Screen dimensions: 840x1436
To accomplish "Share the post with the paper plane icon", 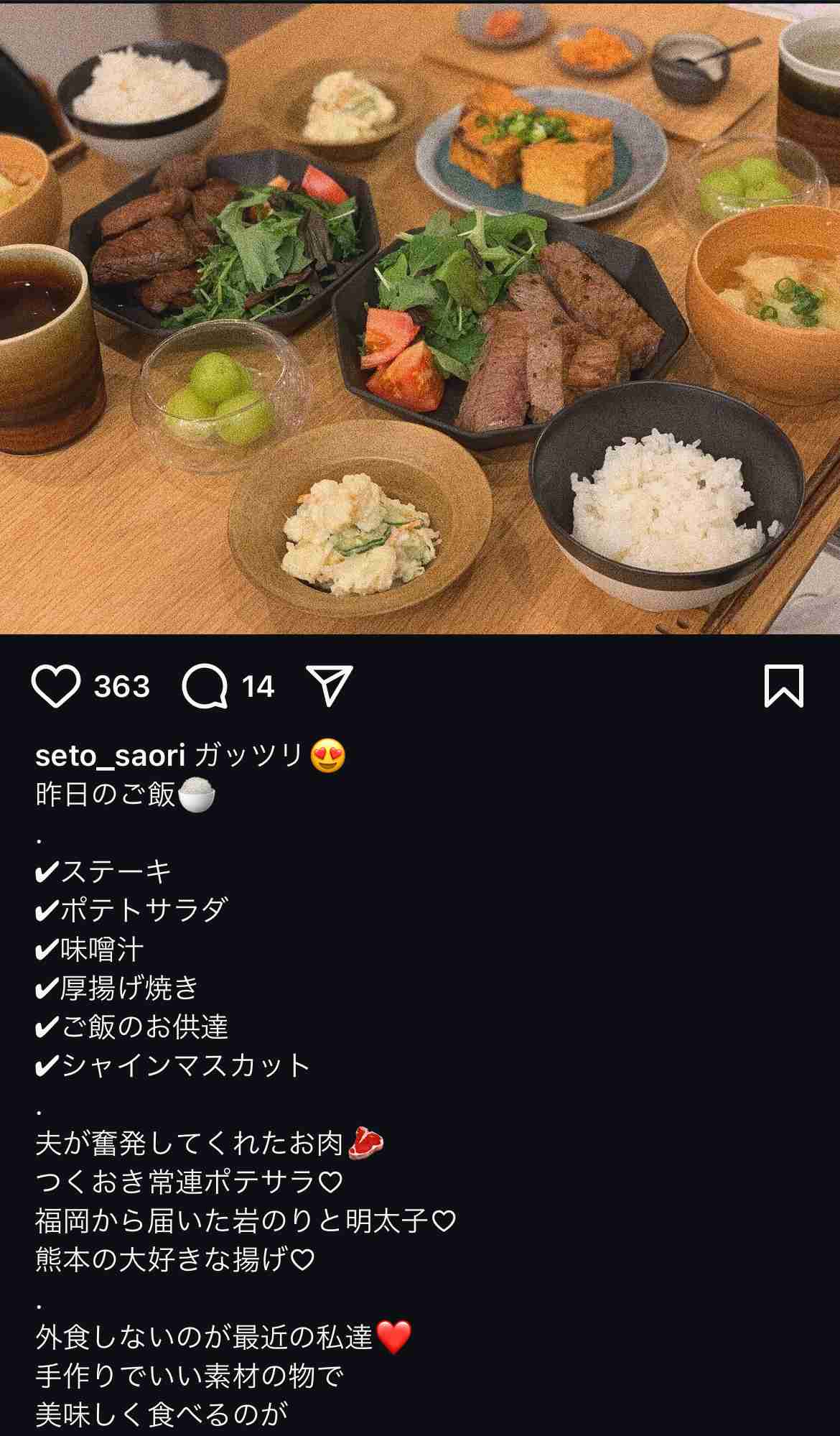I will 330,685.
